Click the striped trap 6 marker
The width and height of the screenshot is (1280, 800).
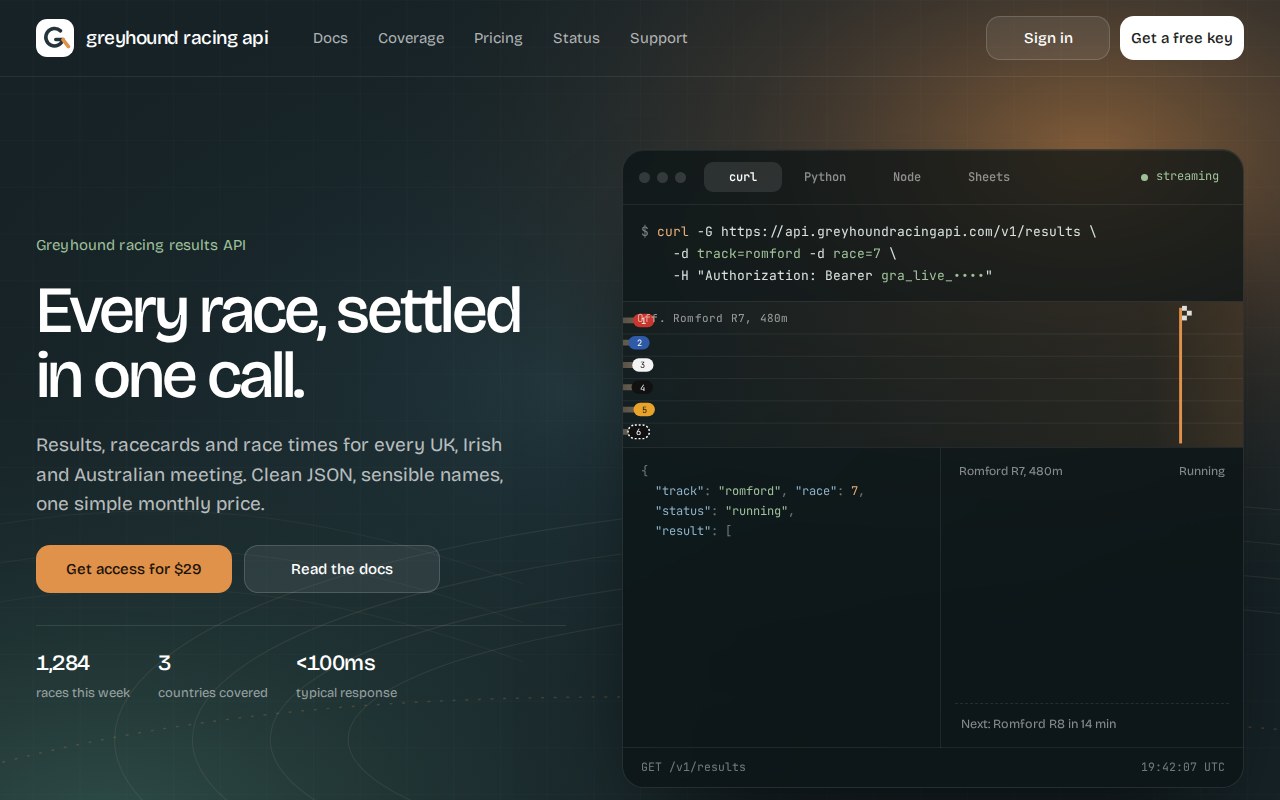(x=638, y=432)
